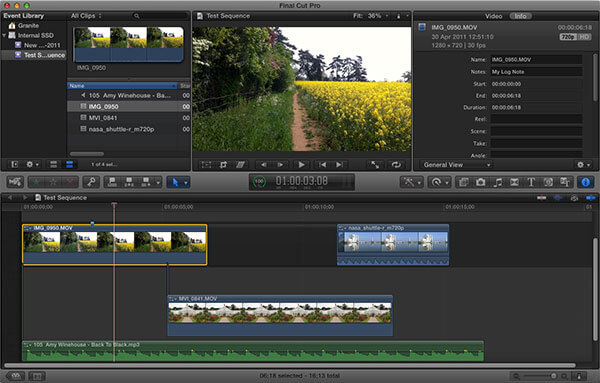Open the Enhancements magic wand menu

pos(411,182)
